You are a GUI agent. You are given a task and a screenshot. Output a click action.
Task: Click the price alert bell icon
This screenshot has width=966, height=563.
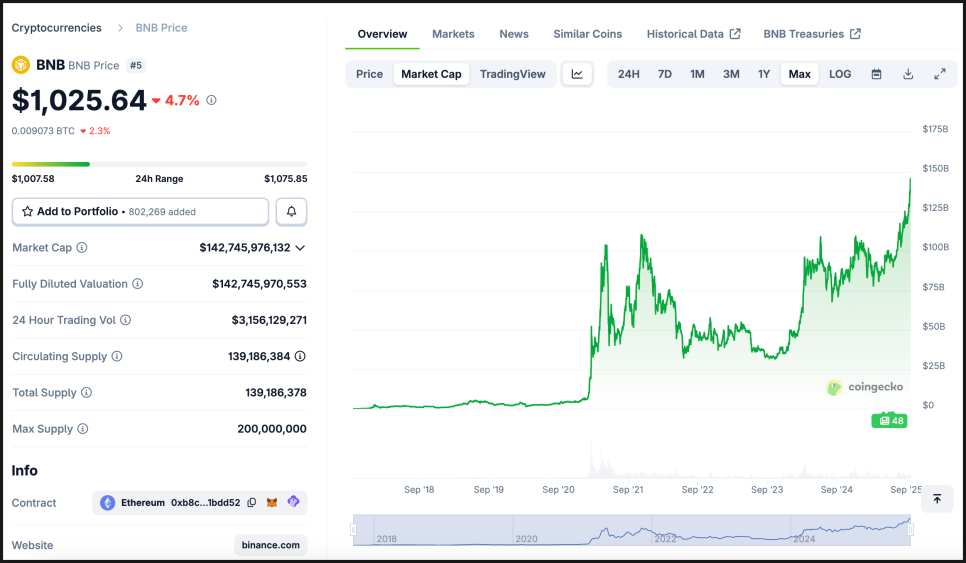291,211
